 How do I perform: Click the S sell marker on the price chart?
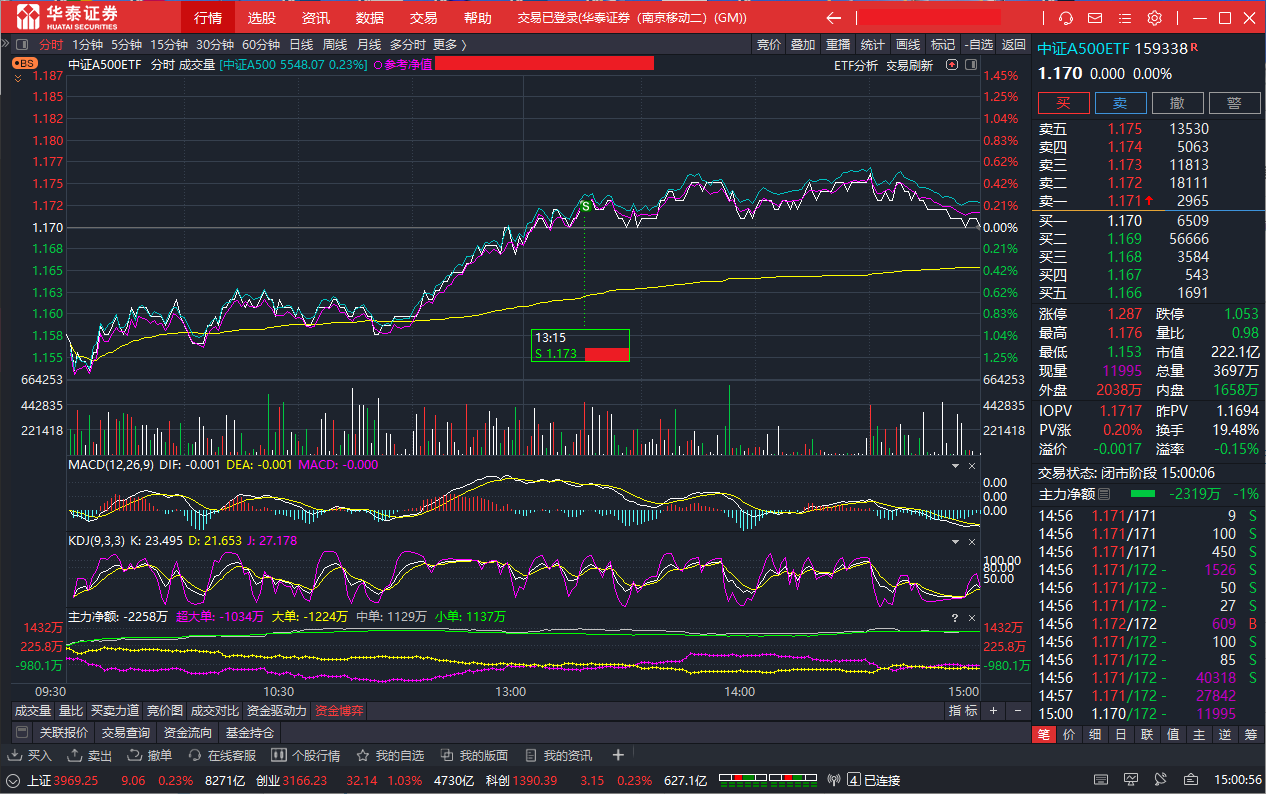click(586, 206)
